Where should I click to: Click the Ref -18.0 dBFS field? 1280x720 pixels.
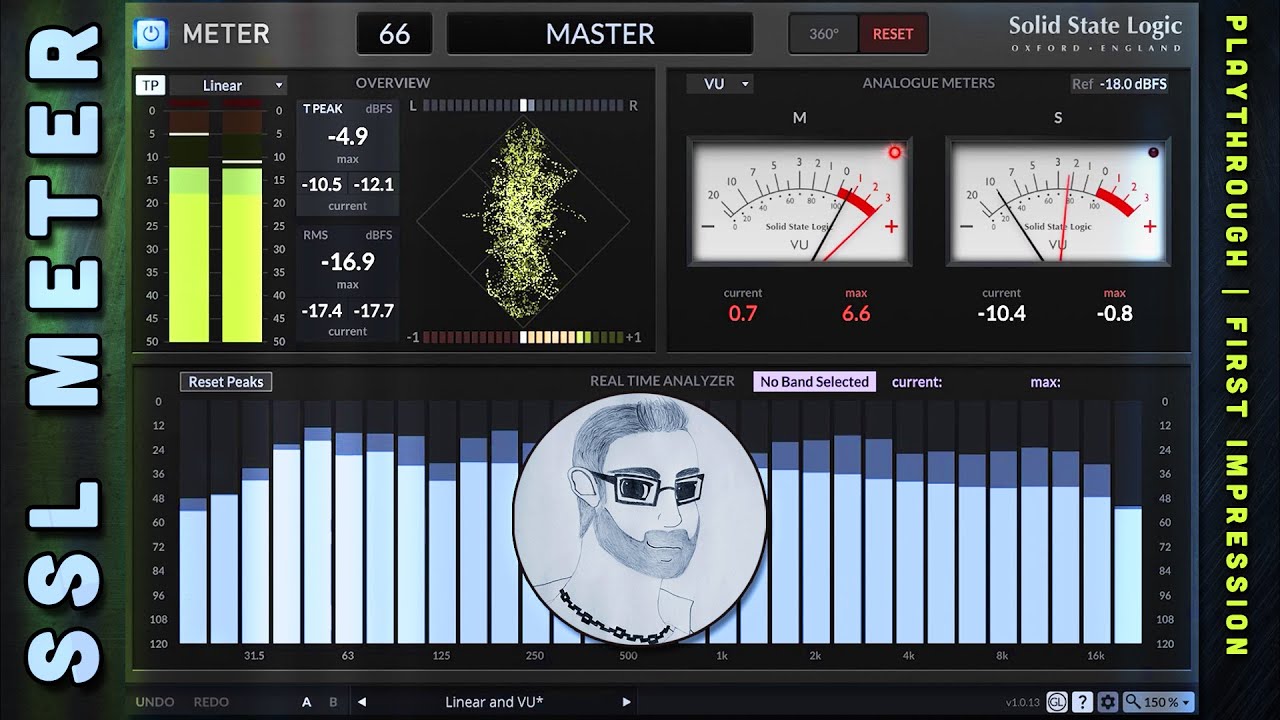click(1120, 84)
